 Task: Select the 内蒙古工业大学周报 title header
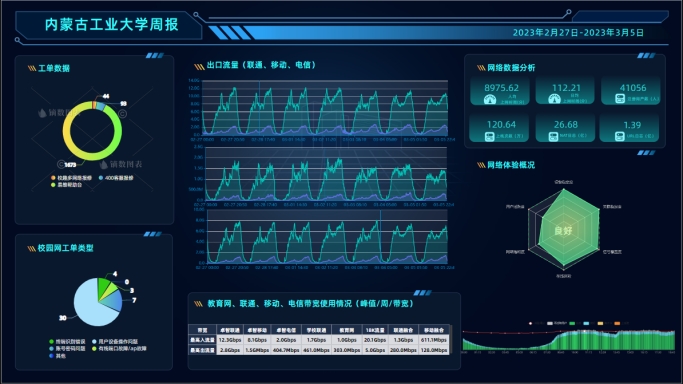pyautogui.click(x=112, y=24)
